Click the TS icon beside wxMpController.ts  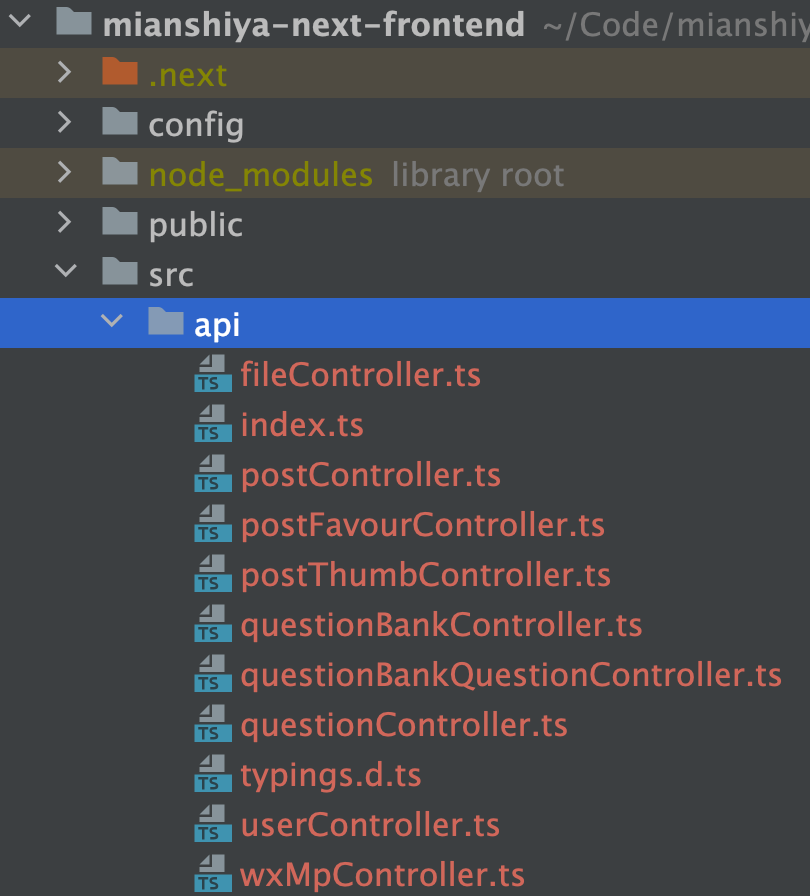(x=213, y=873)
